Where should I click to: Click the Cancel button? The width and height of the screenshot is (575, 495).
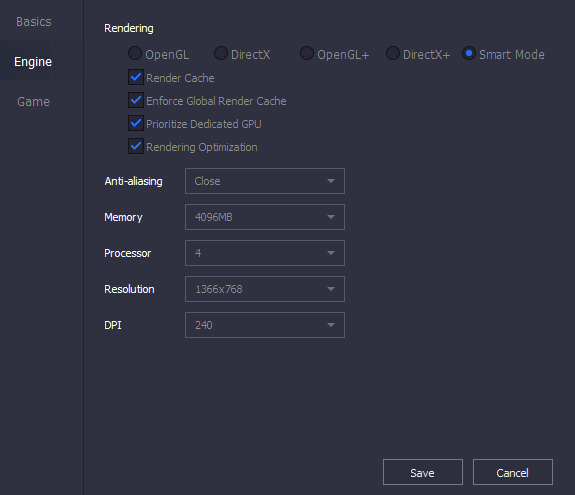[x=513, y=472]
